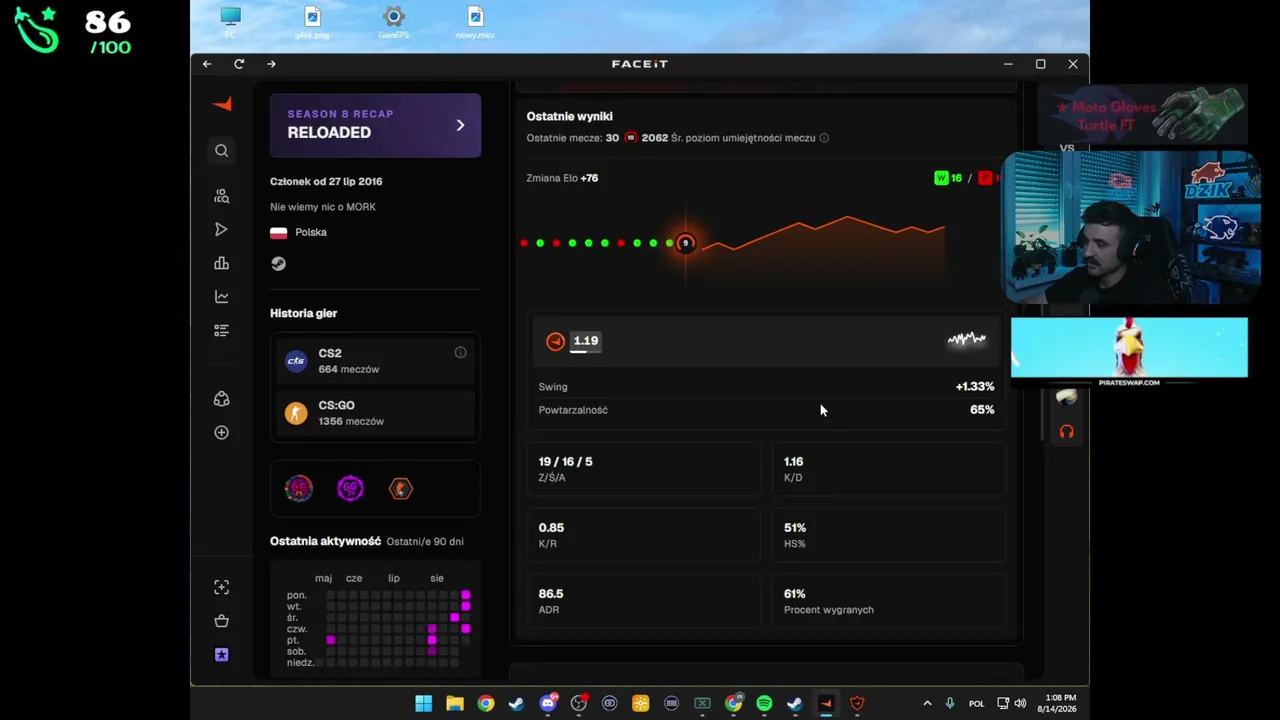Image resolution: width=1280 pixels, height=720 pixels.
Task: Go back with the left arrow
Action: (x=207, y=64)
